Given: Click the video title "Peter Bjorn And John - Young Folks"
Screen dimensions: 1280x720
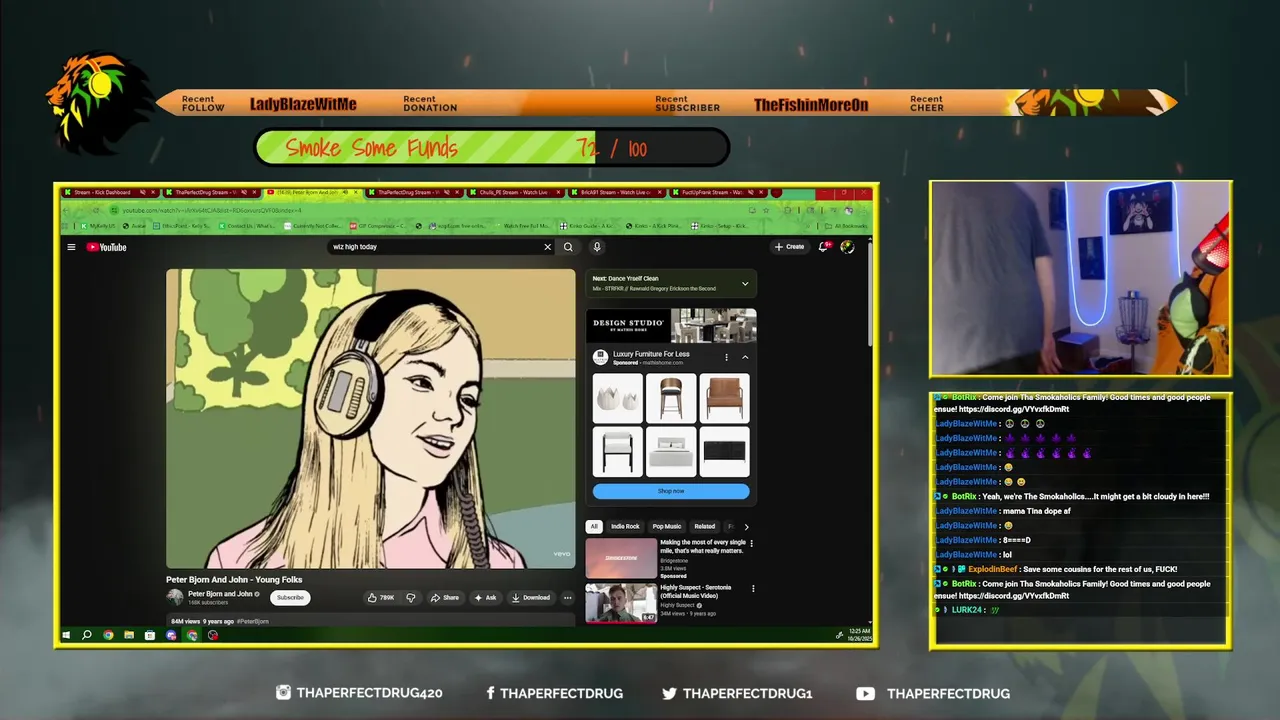Looking at the screenshot, I should (234, 580).
